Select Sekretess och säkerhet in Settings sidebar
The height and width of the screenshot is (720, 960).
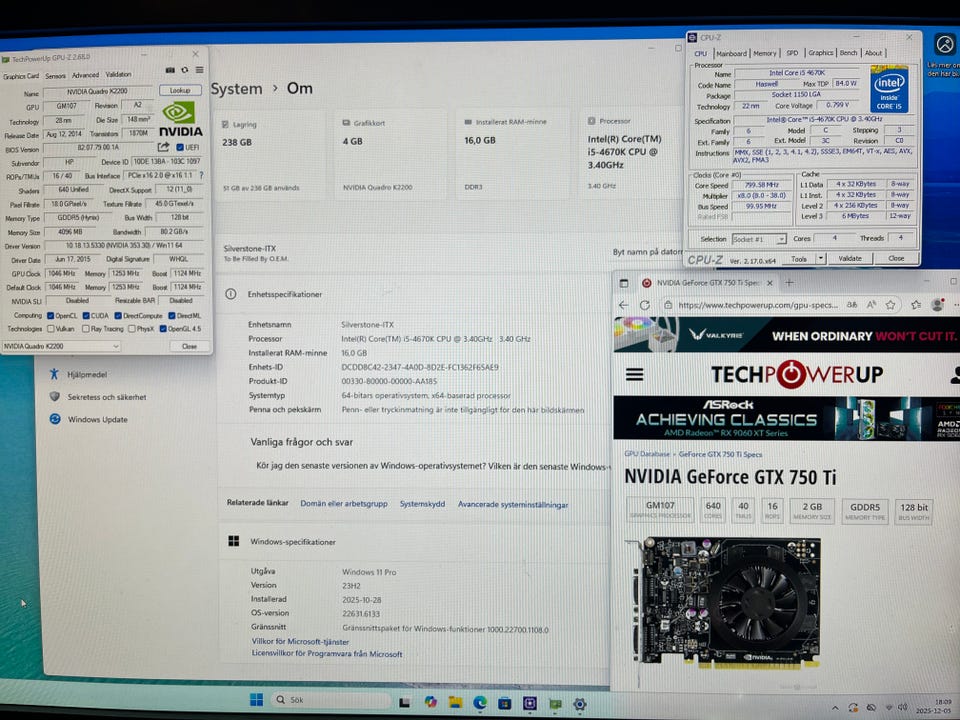(x=107, y=397)
